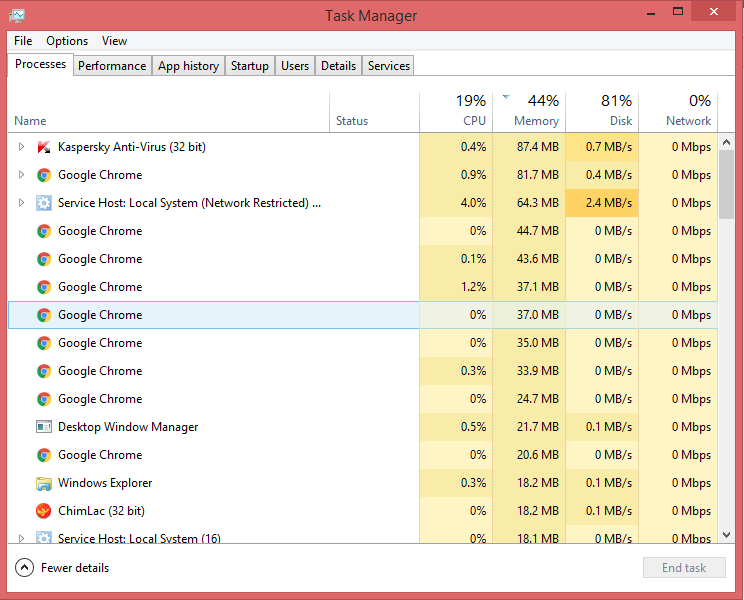
Task: Click the Chrome icon in the highlighted row
Action: point(44,315)
